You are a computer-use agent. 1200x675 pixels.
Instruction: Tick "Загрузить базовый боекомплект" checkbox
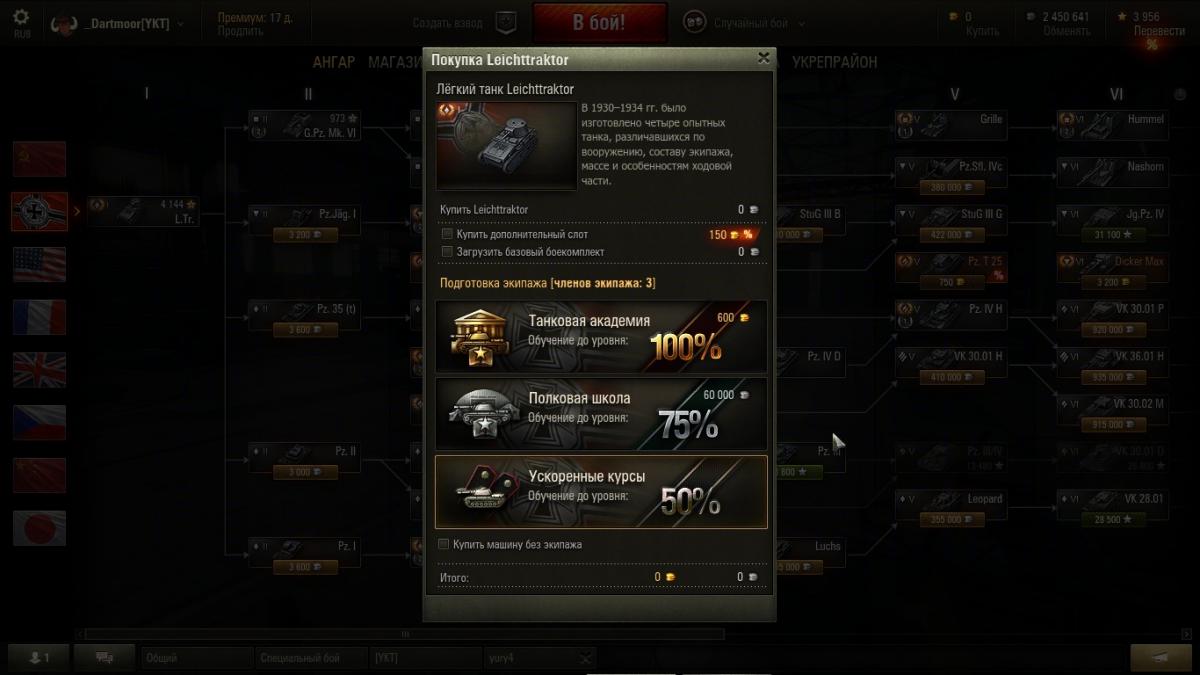pyautogui.click(x=447, y=252)
